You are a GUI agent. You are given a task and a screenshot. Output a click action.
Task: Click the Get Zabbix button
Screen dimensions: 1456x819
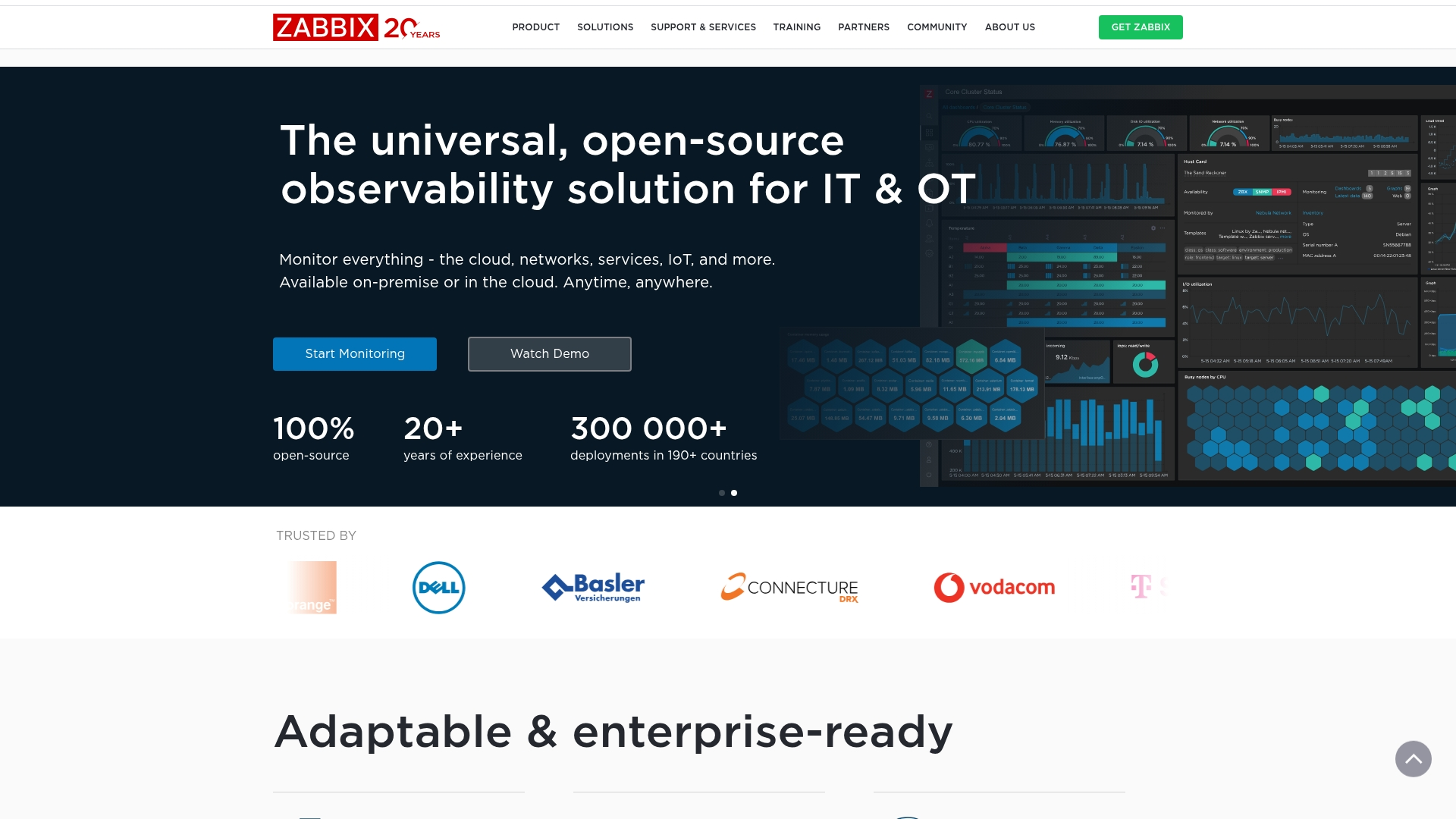1140,27
